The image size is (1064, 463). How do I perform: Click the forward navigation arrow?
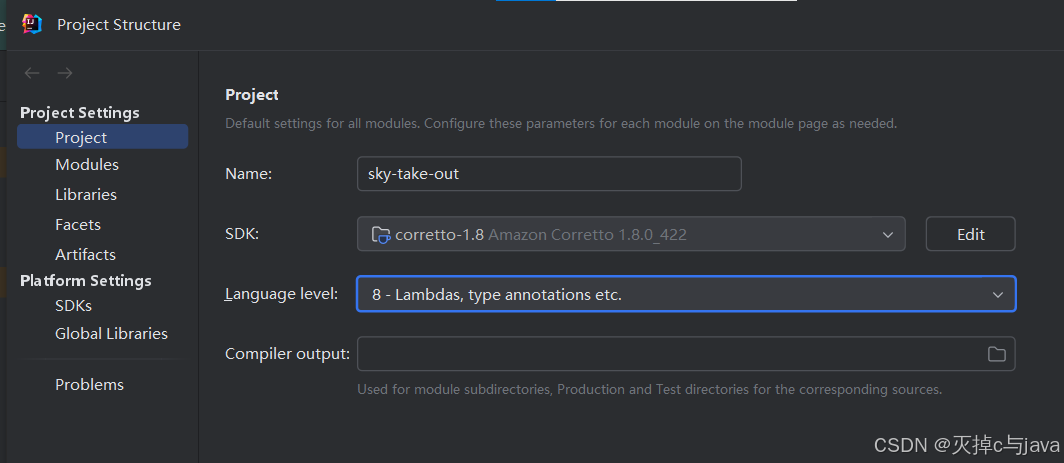click(x=65, y=73)
